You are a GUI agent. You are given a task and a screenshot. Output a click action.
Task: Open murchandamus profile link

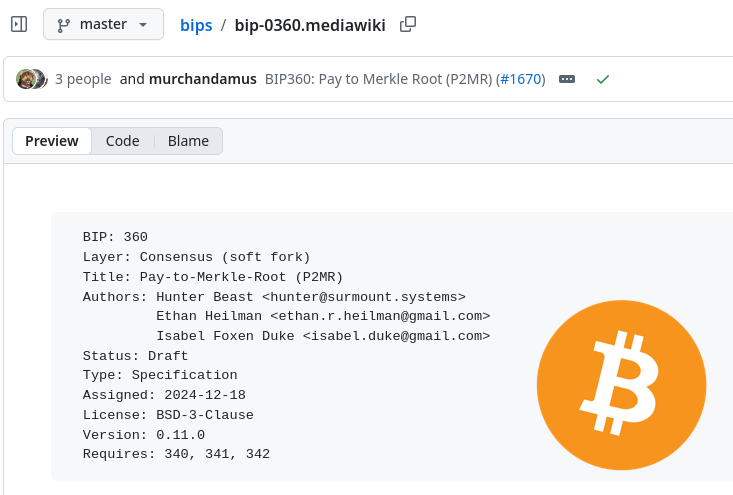click(203, 79)
